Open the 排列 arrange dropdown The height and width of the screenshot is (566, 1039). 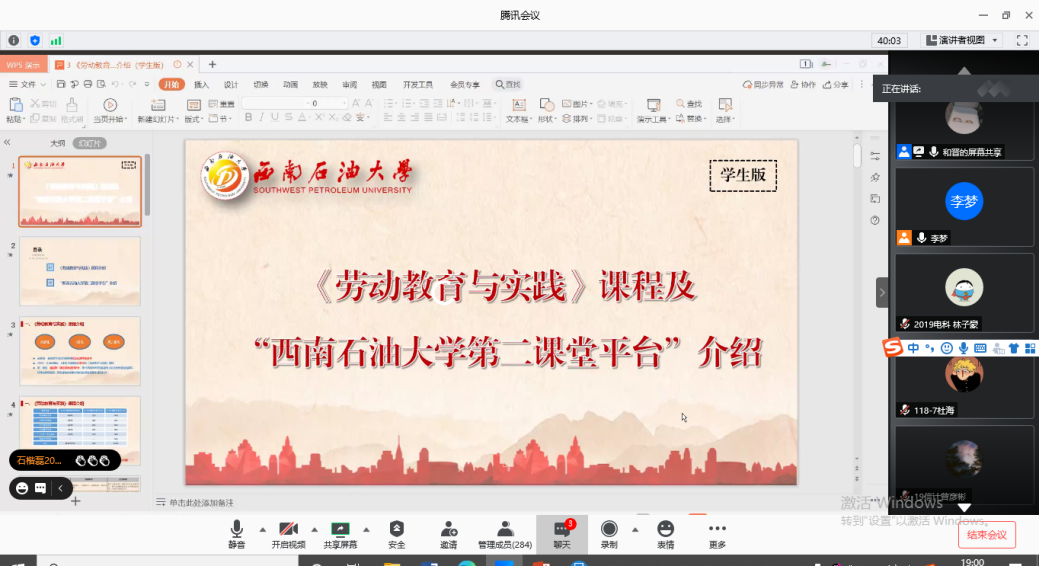pyautogui.click(x=576, y=119)
